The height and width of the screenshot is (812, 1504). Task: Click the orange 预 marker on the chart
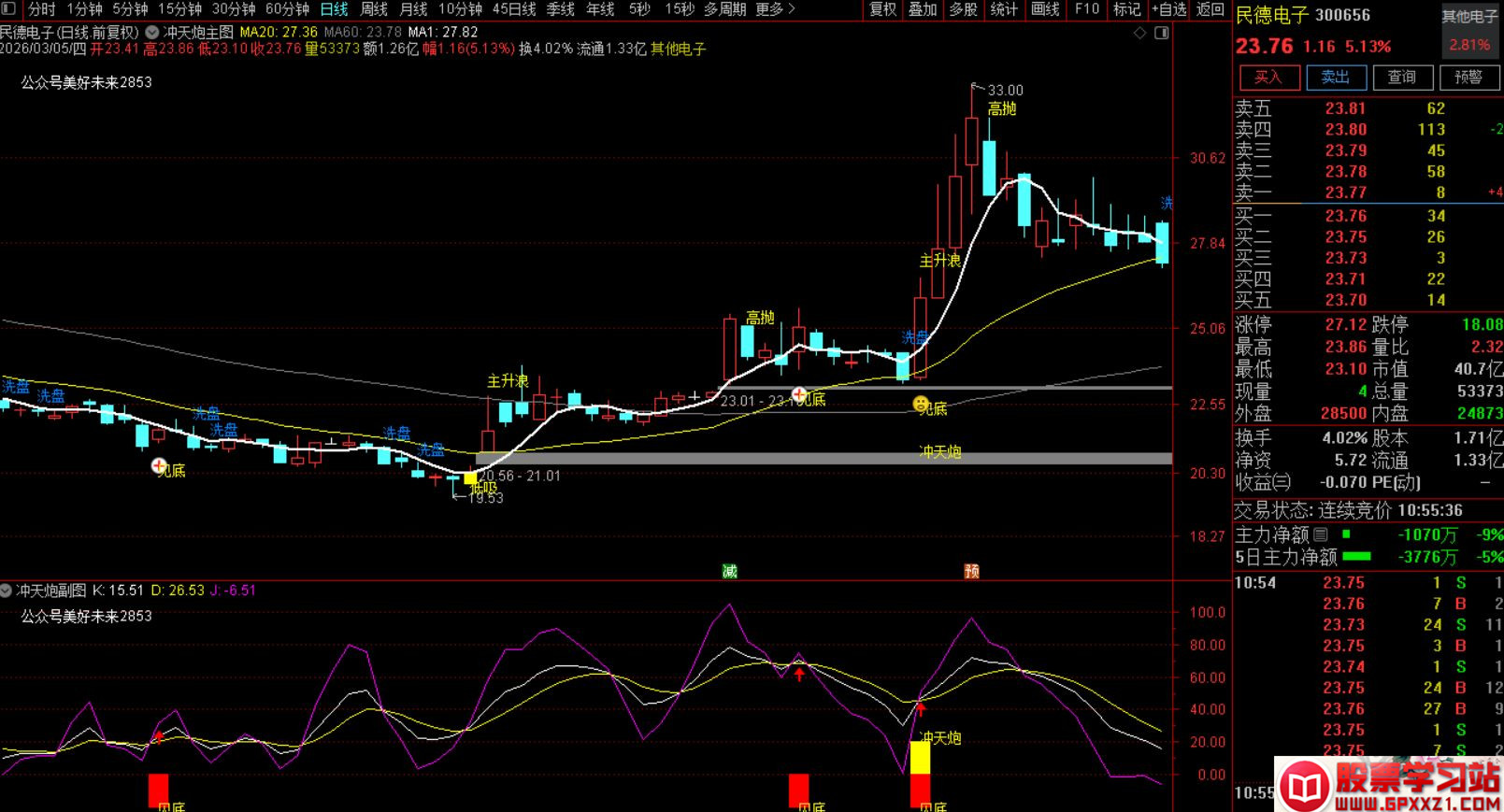(971, 571)
